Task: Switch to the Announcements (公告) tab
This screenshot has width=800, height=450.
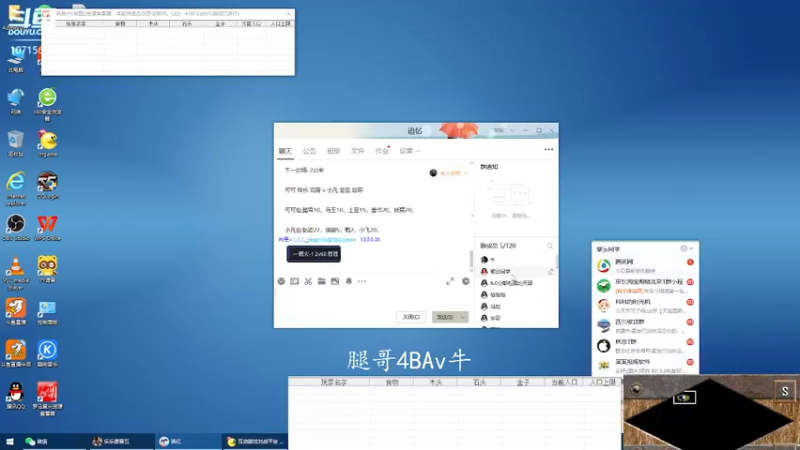Action: tap(309, 151)
